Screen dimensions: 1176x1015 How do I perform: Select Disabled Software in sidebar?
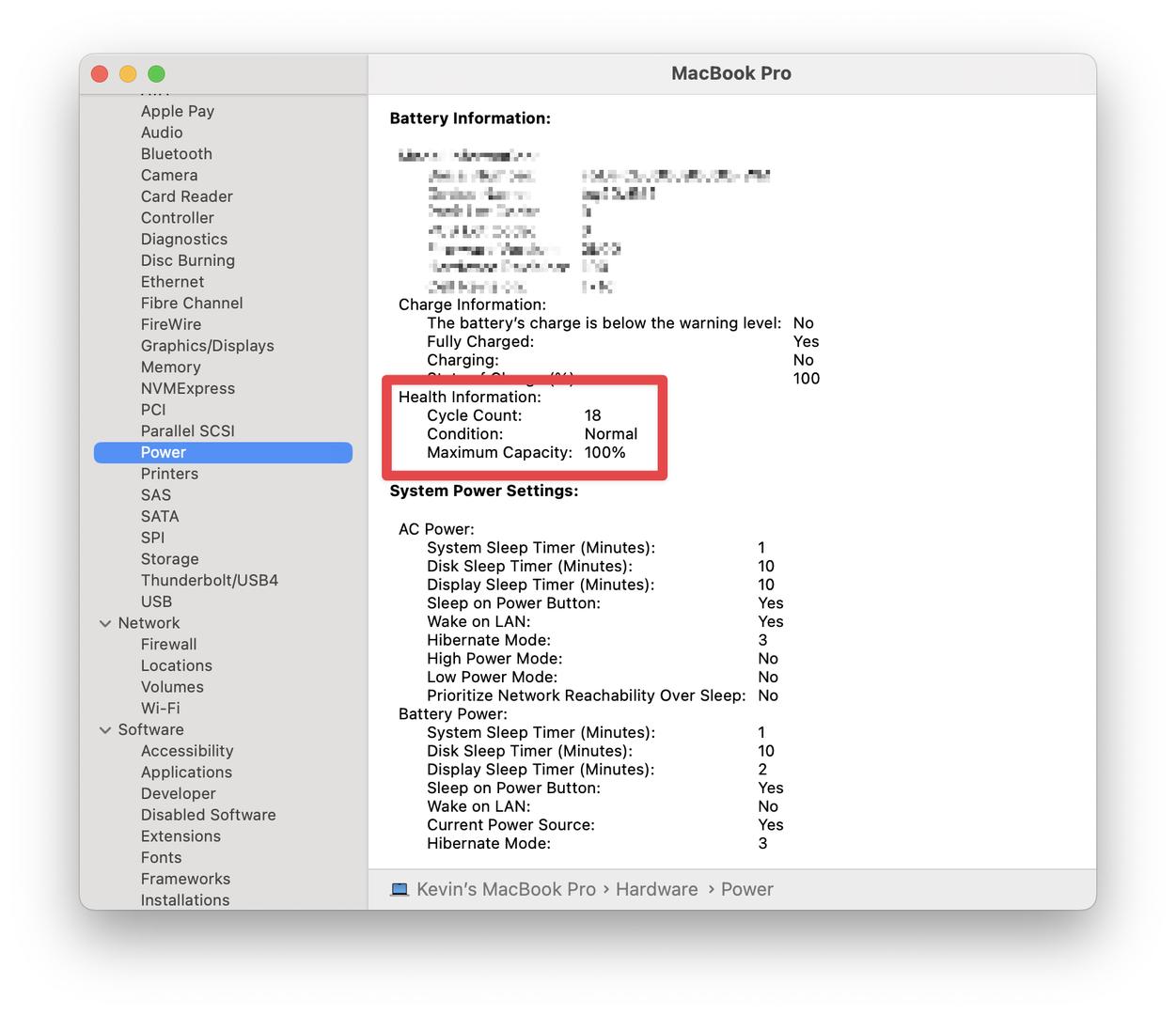pos(208,815)
